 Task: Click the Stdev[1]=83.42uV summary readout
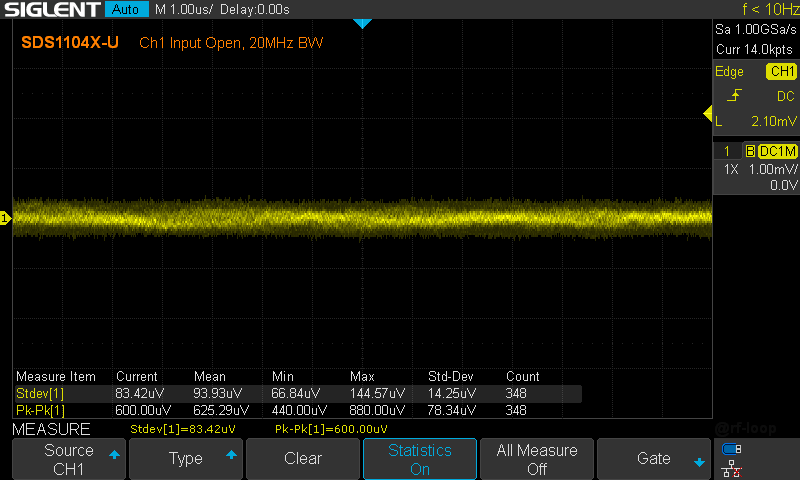point(183,429)
